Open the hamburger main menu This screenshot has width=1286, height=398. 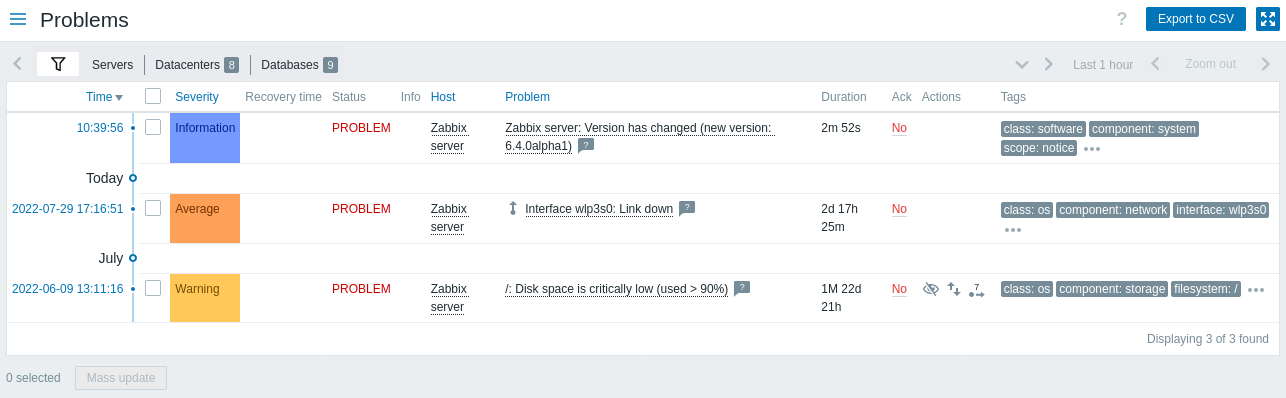coord(18,19)
